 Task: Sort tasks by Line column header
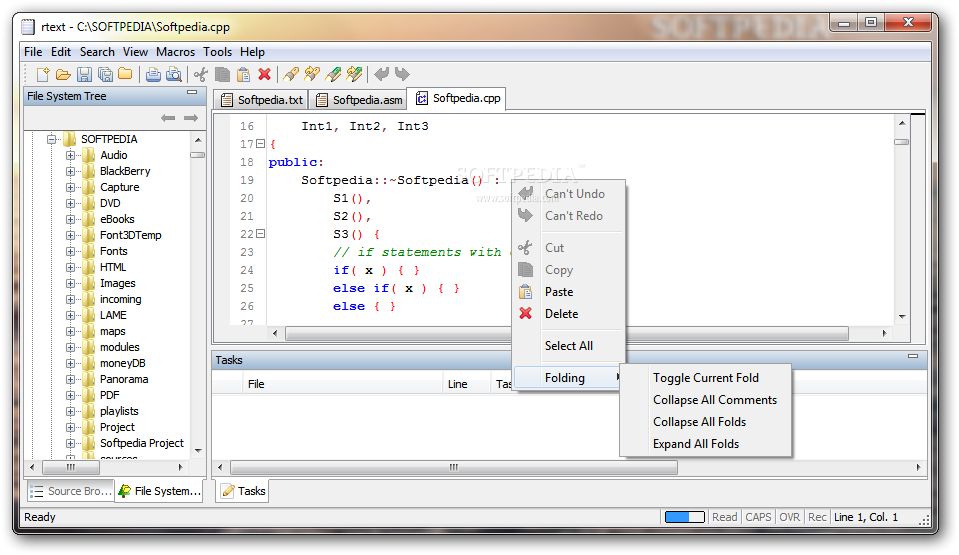(466, 384)
